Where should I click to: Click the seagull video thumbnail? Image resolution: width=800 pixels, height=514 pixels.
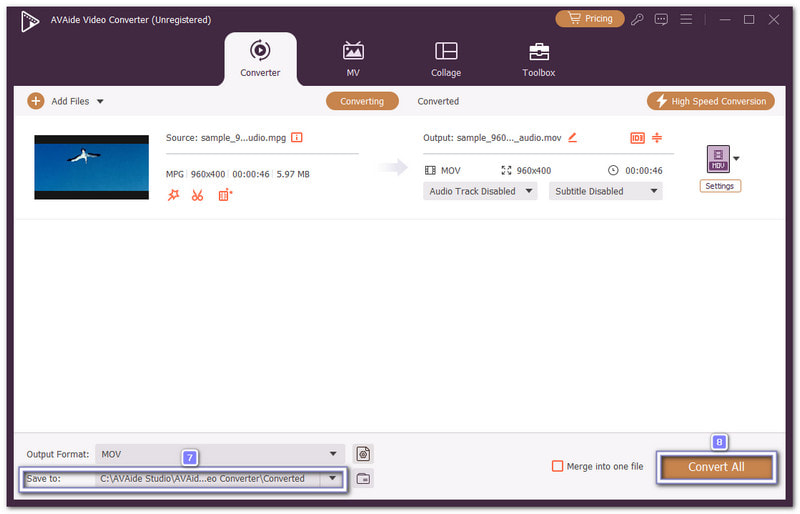pyautogui.click(x=91, y=167)
